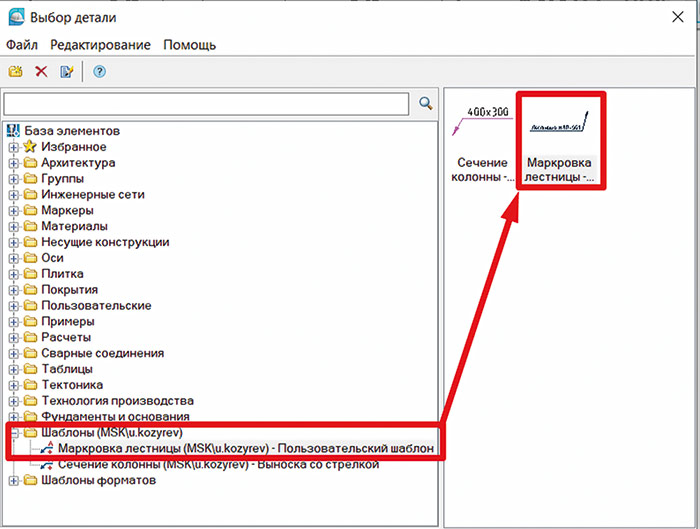Select Сечение колонны - Выноска со стрелкой
700x529 pixels.
(x=218, y=465)
